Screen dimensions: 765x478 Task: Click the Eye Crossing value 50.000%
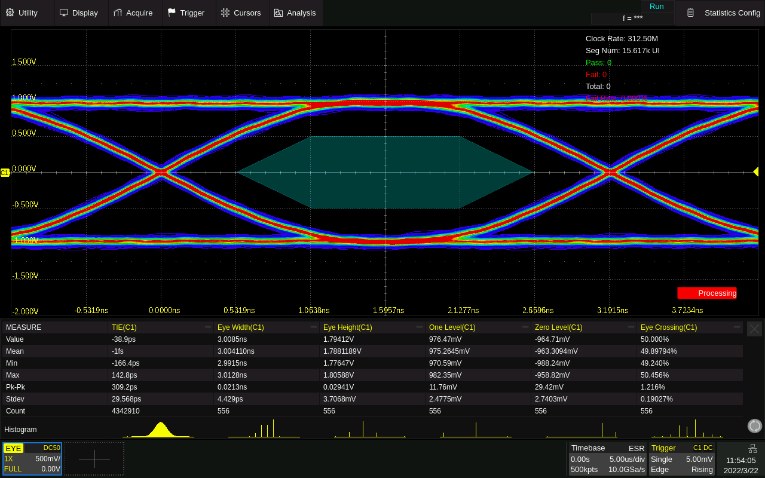click(654, 339)
